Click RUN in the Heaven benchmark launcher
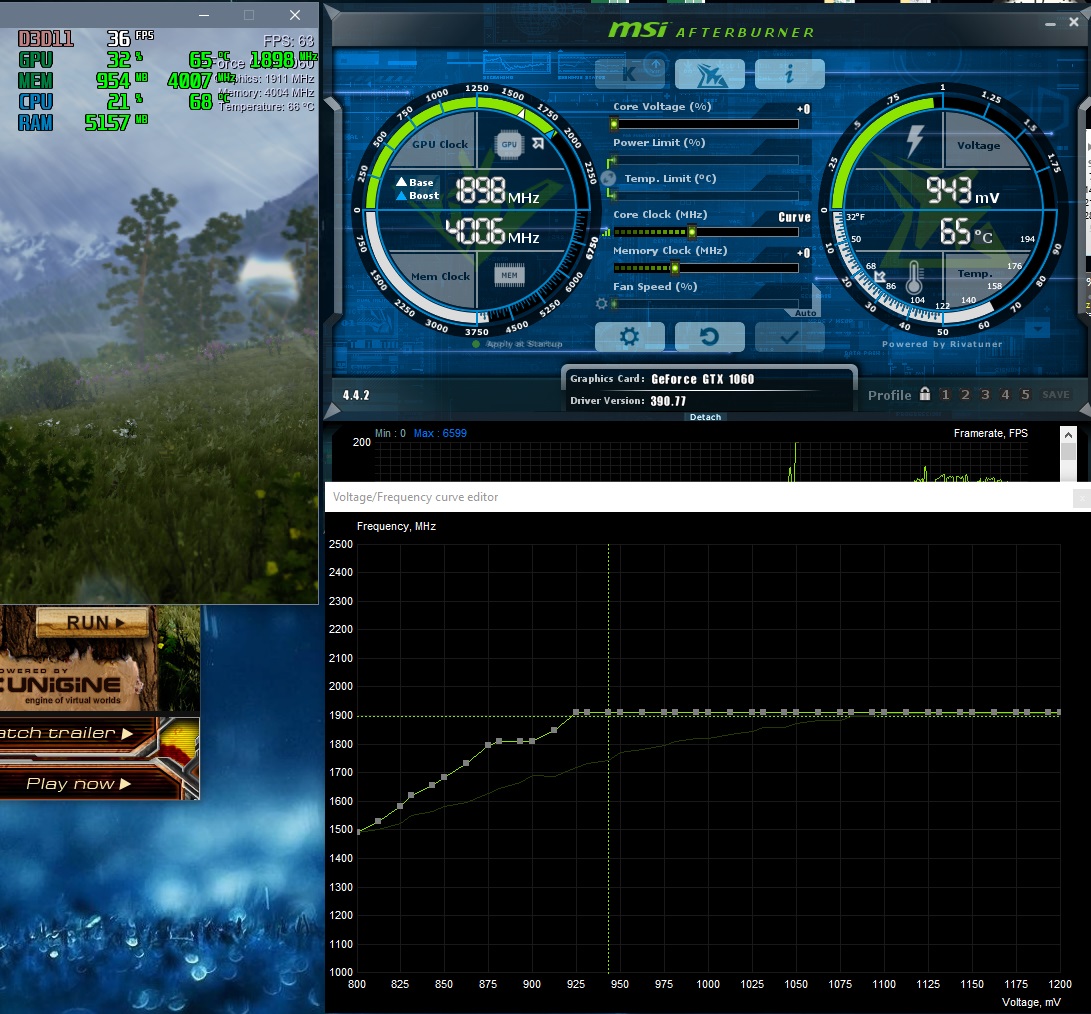1091x1014 pixels. pyautogui.click(x=93, y=623)
